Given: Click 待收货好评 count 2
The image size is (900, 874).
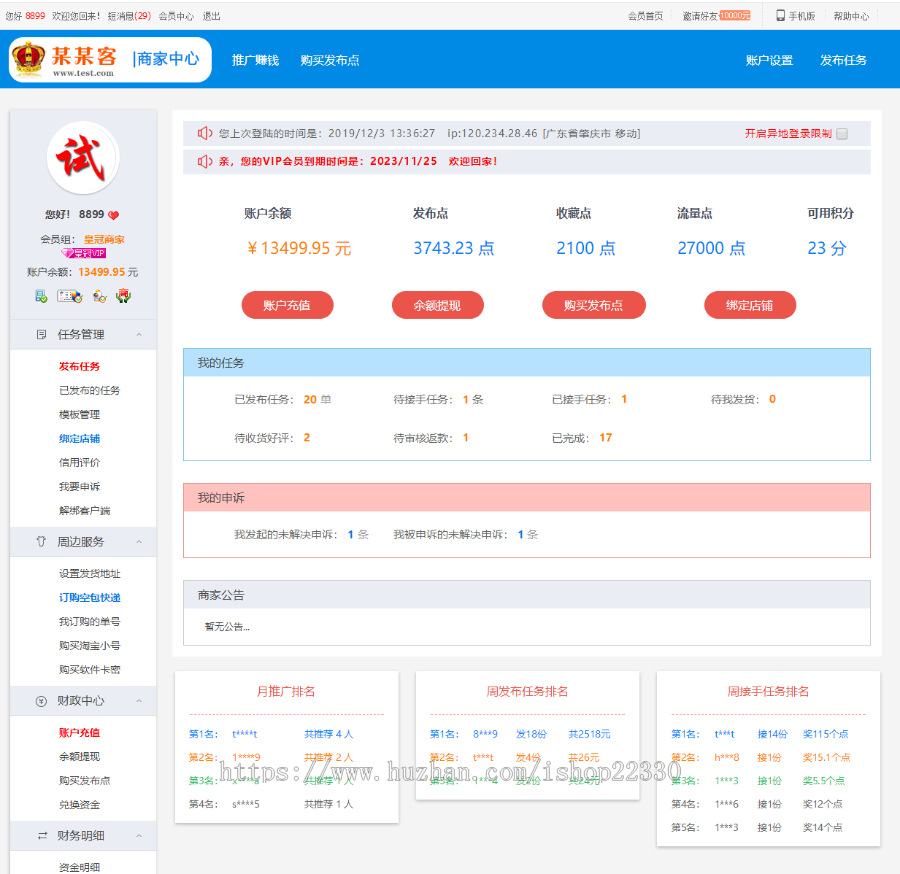Looking at the screenshot, I should (307, 438).
